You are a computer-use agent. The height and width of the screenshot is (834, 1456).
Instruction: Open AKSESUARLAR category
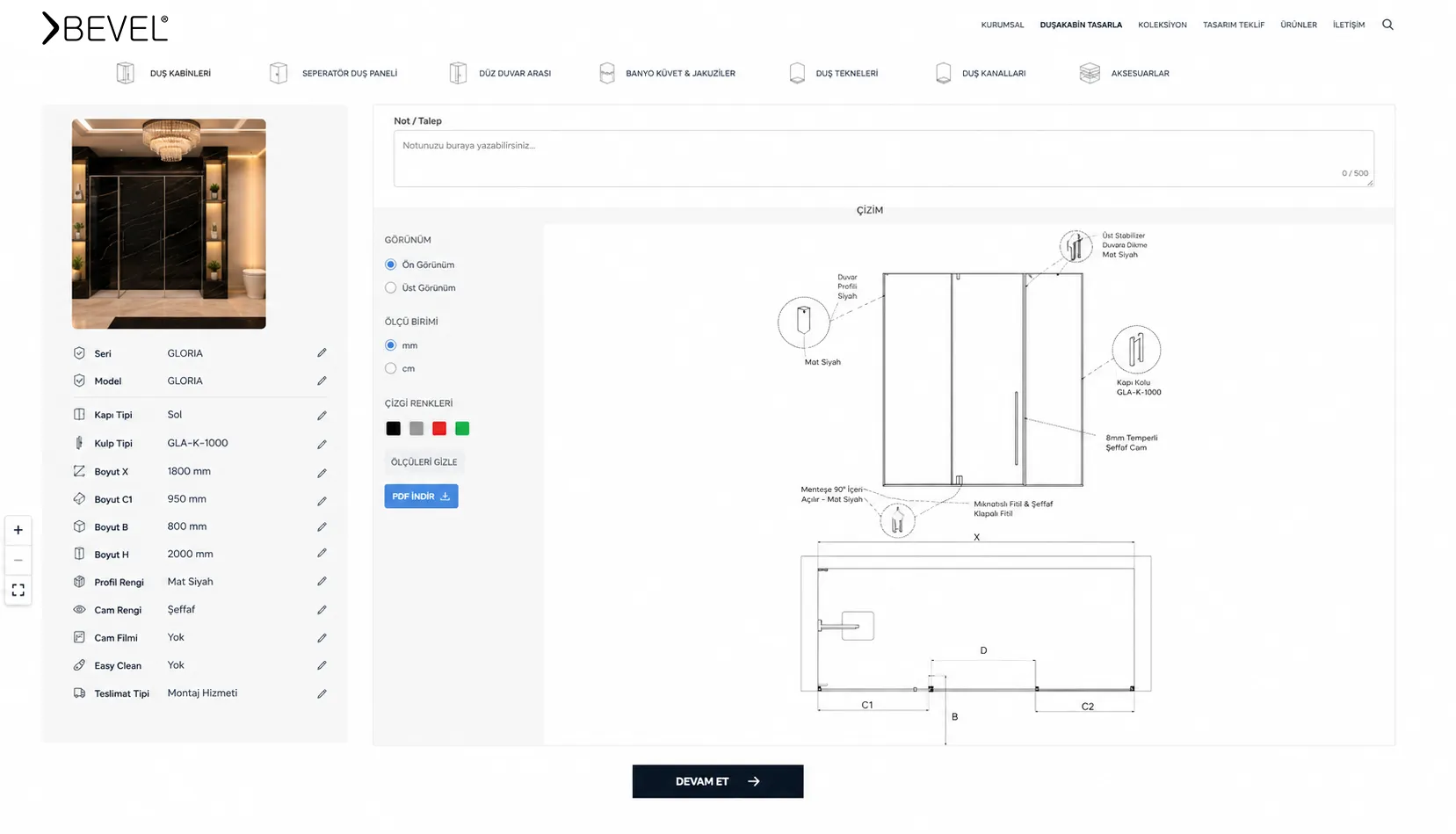pyautogui.click(x=1124, y=73)
